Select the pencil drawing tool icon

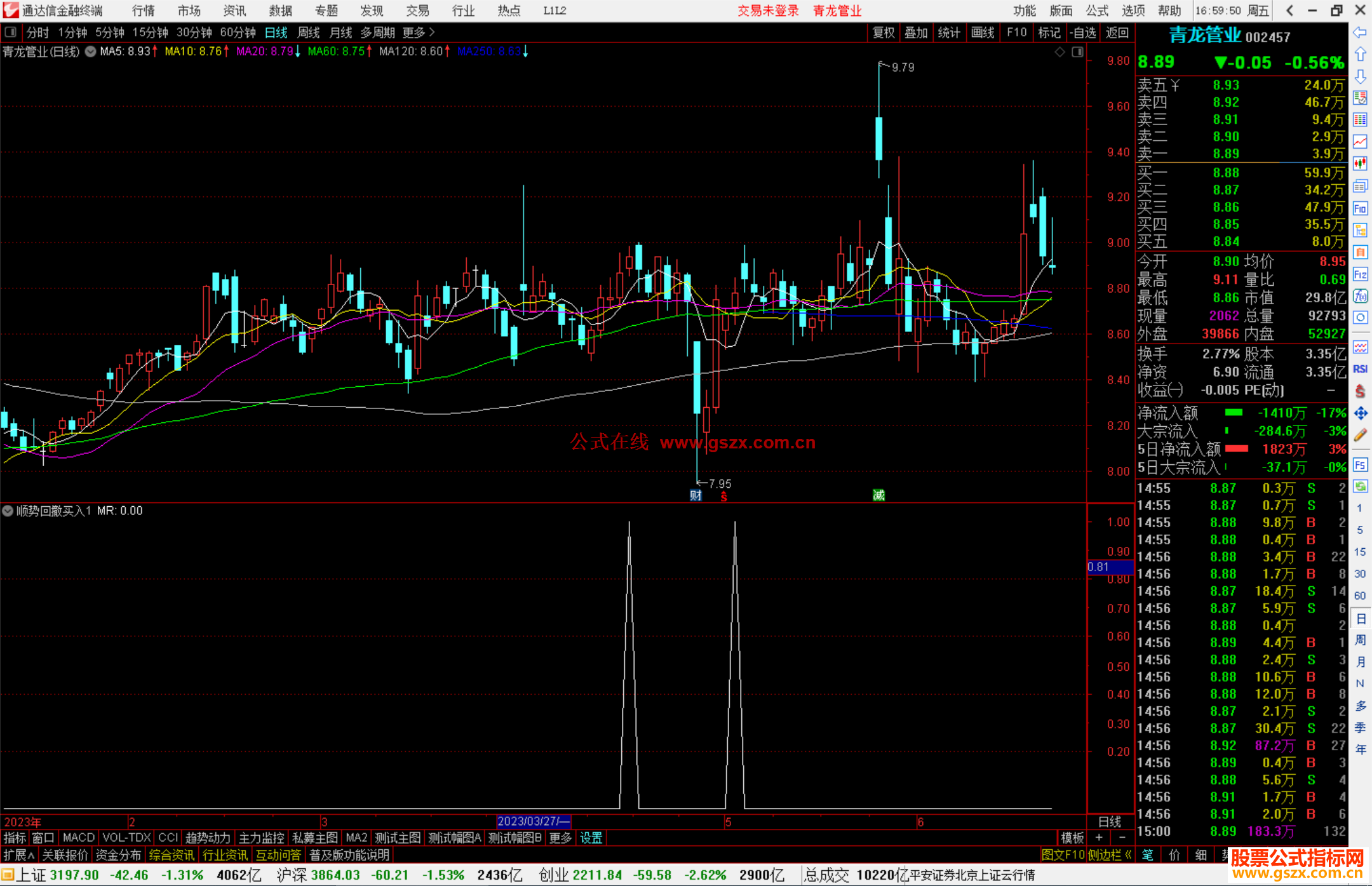[1360, 435]
